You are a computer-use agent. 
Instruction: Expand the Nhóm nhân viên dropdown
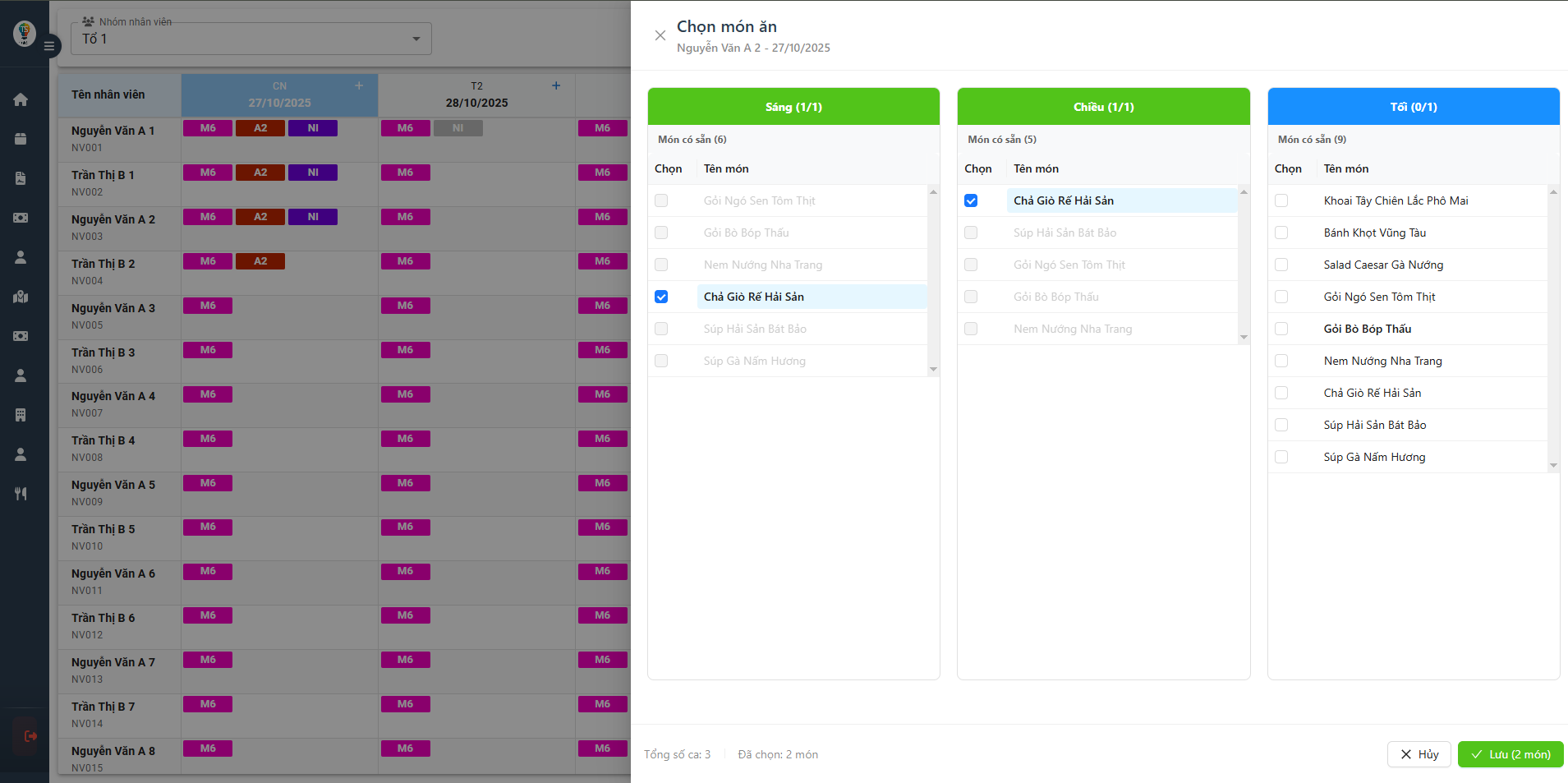point(416,39)
